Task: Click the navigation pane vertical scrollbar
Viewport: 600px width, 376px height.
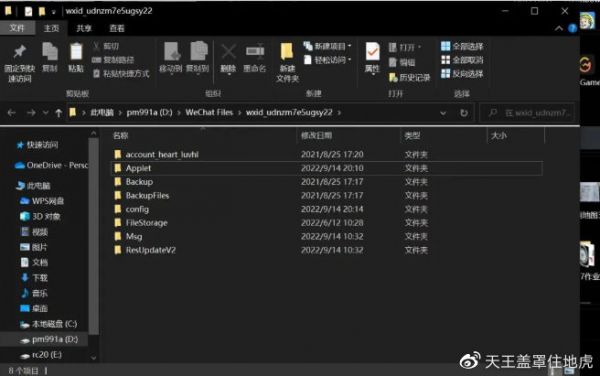Action: tap(93, 235)
